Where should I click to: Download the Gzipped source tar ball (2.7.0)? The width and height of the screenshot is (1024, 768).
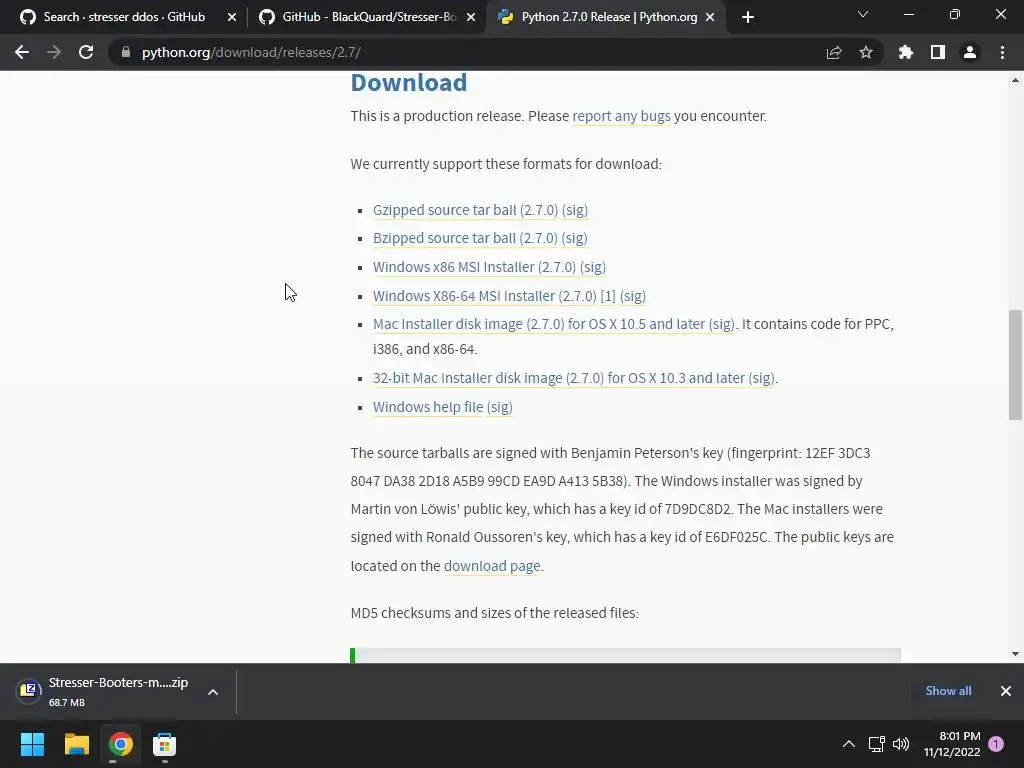click(x=466, y=210)
